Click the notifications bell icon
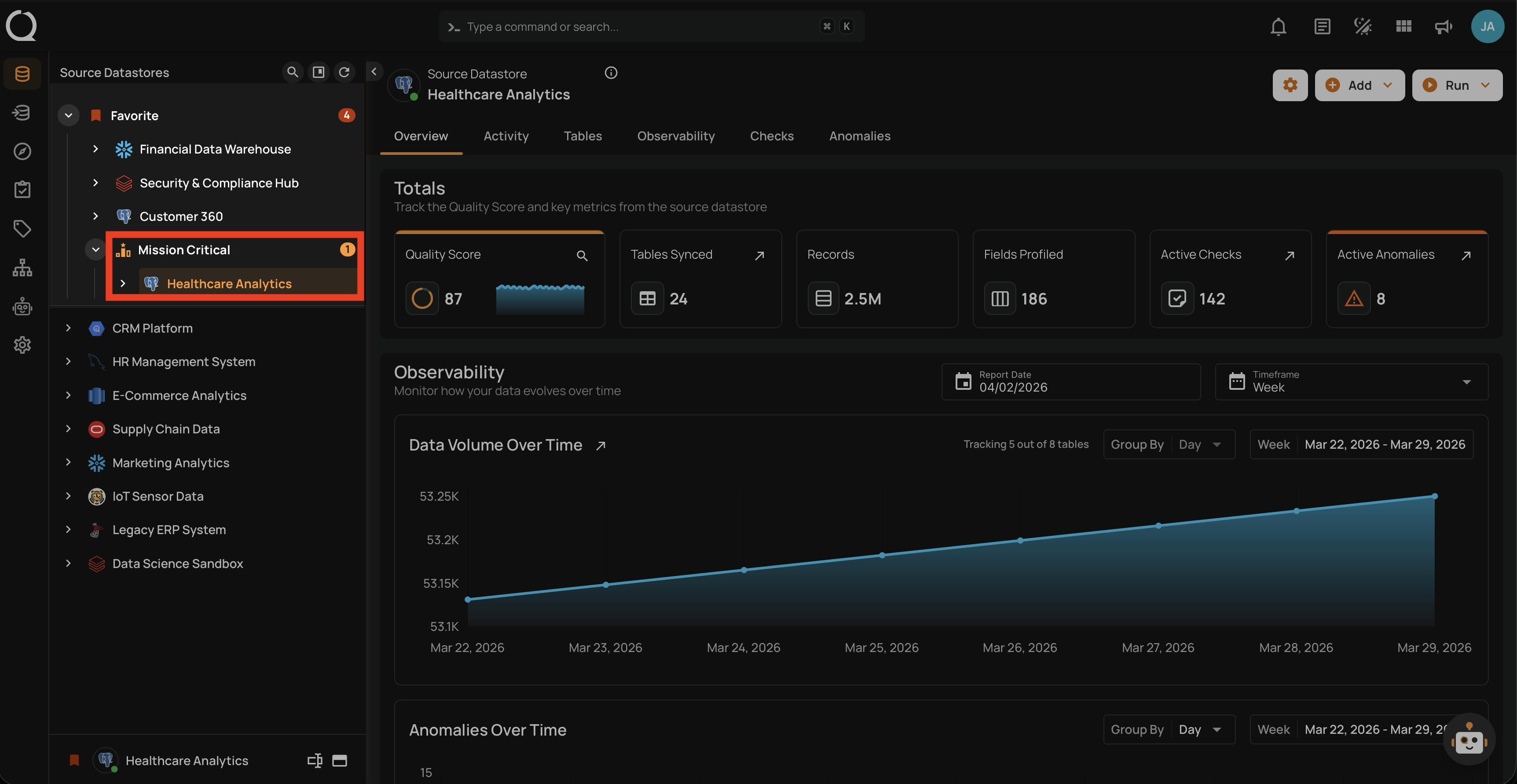 (1278, 26)
